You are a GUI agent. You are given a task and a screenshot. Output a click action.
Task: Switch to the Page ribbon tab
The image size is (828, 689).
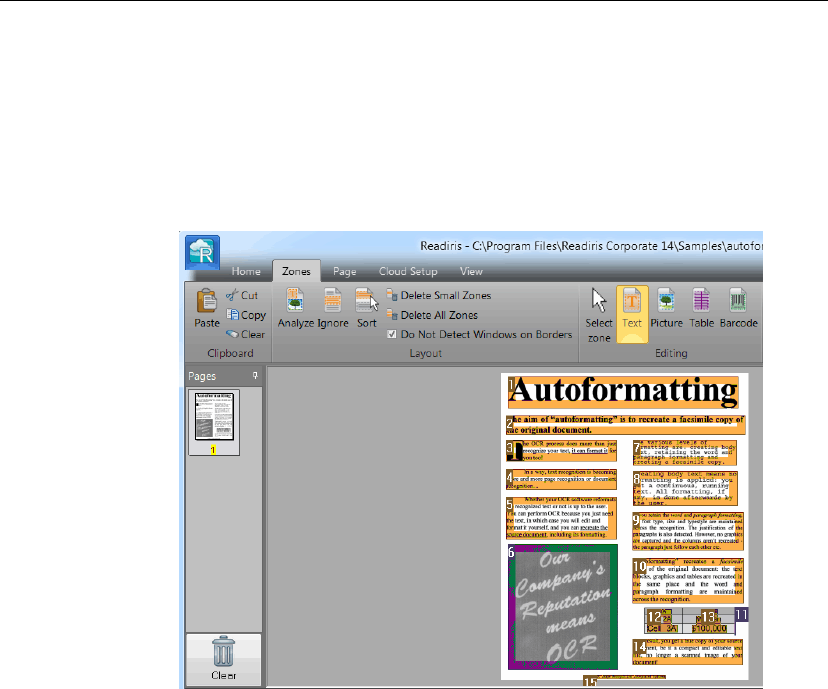[x=344, y=271]
